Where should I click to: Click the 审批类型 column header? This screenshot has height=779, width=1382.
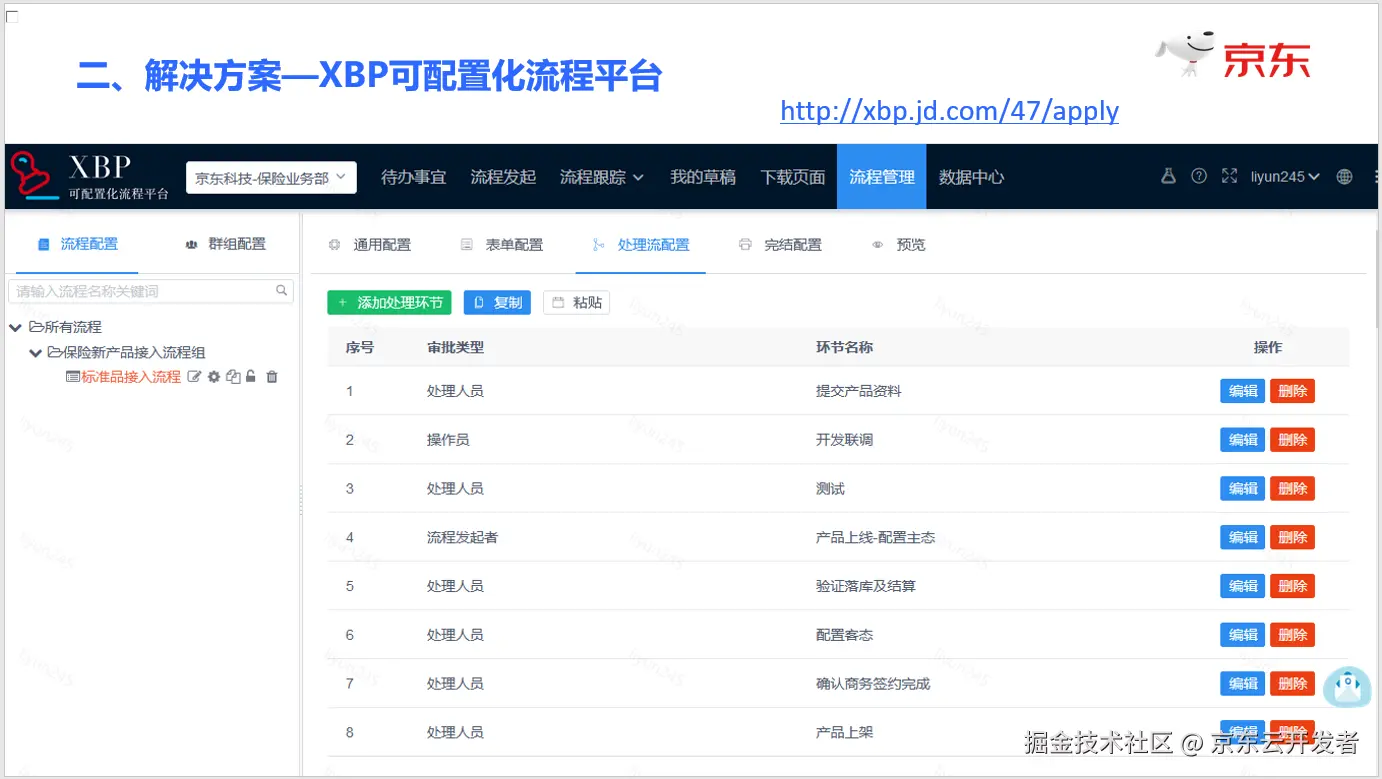tap(455, 348)
